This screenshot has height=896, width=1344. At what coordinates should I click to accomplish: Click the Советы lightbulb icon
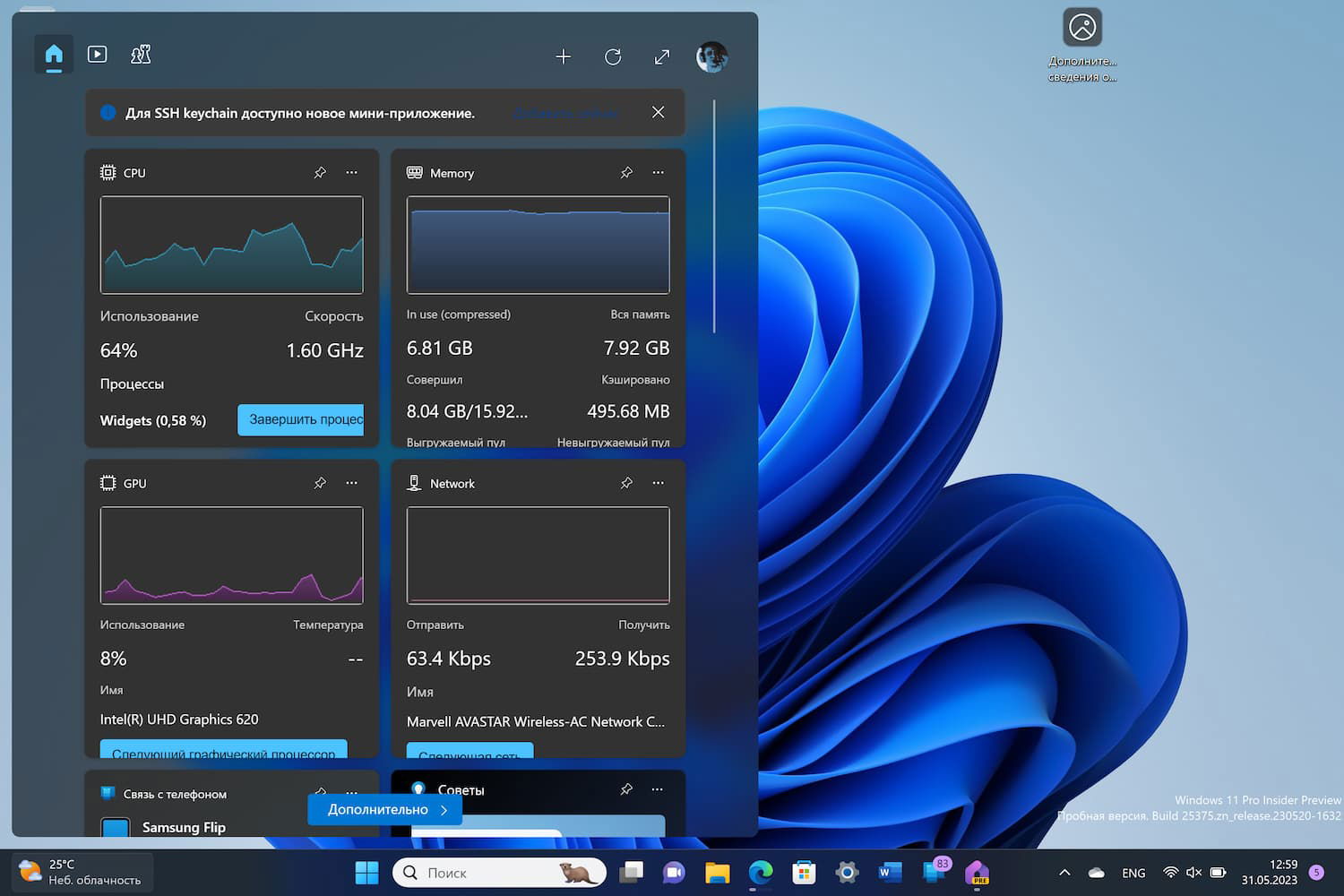[x=418, y=788]
